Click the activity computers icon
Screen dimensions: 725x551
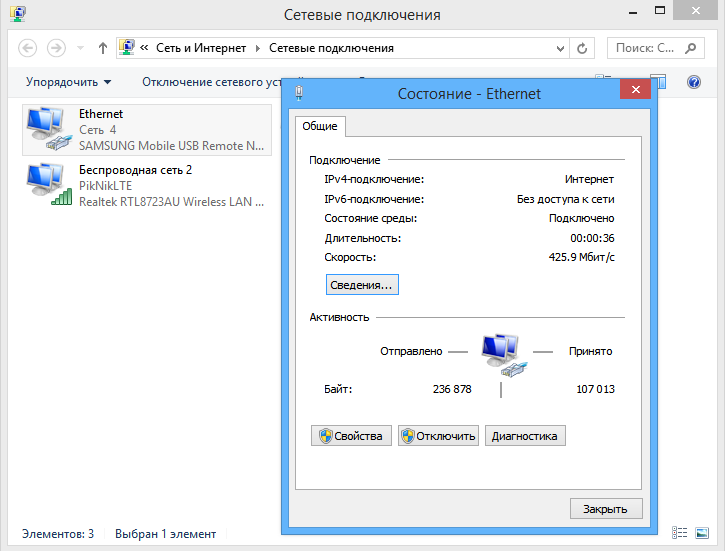(x=504, y=356)
